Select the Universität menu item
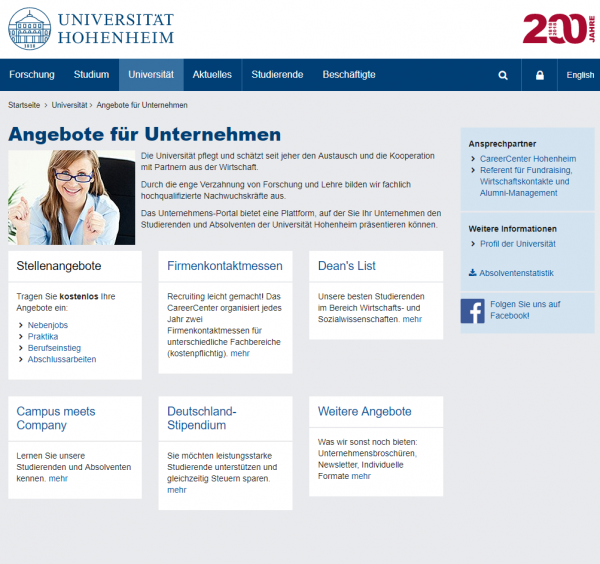This screenshot has width=600, height=564. click(x=151, y=75)
